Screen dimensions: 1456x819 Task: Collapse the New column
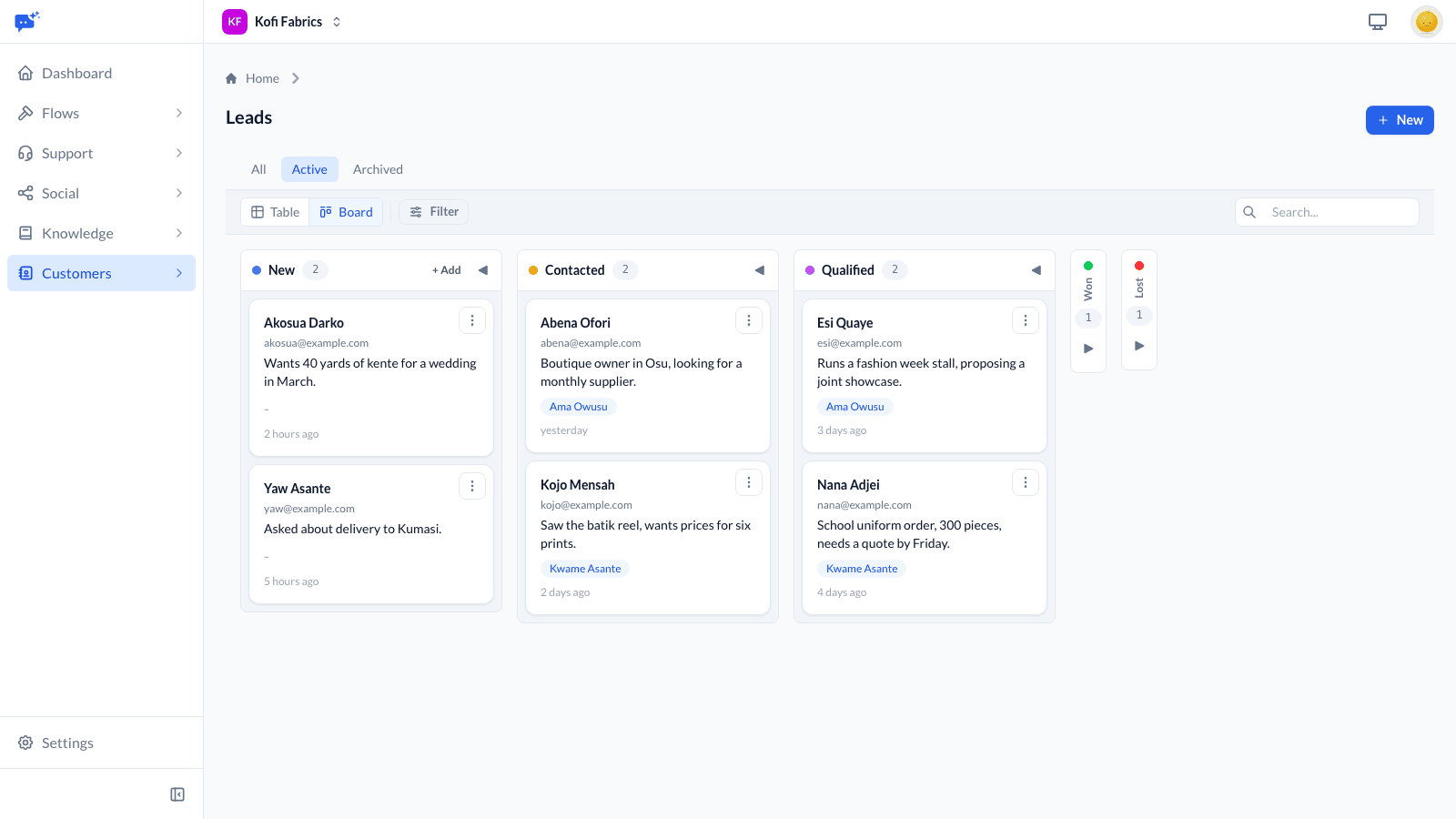click(483, 270)
